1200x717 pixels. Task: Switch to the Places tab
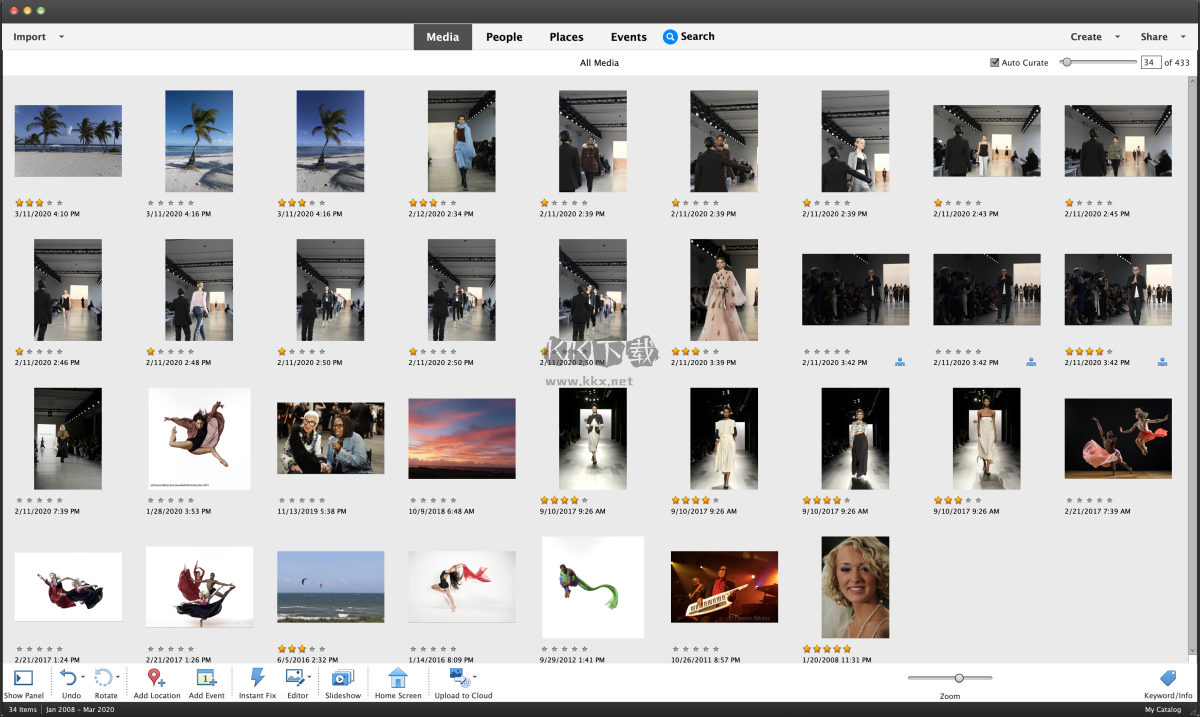coord(566,37)
